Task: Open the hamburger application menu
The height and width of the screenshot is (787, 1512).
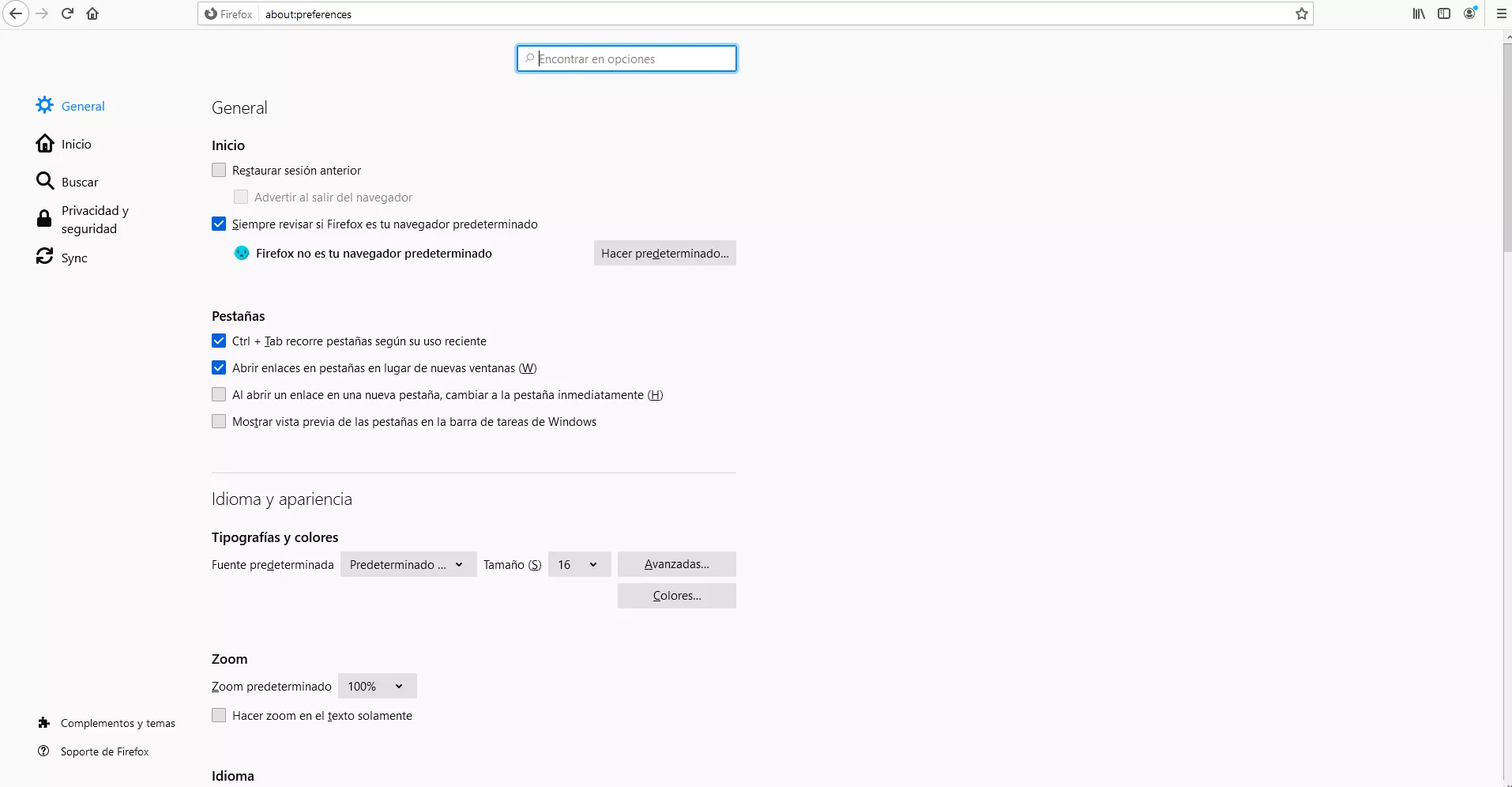Action: [1501, 13]
